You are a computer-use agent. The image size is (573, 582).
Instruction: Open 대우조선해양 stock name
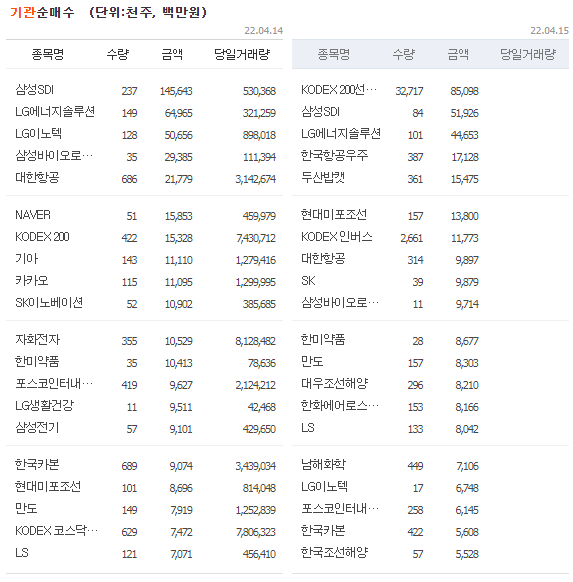pos(334,384)
